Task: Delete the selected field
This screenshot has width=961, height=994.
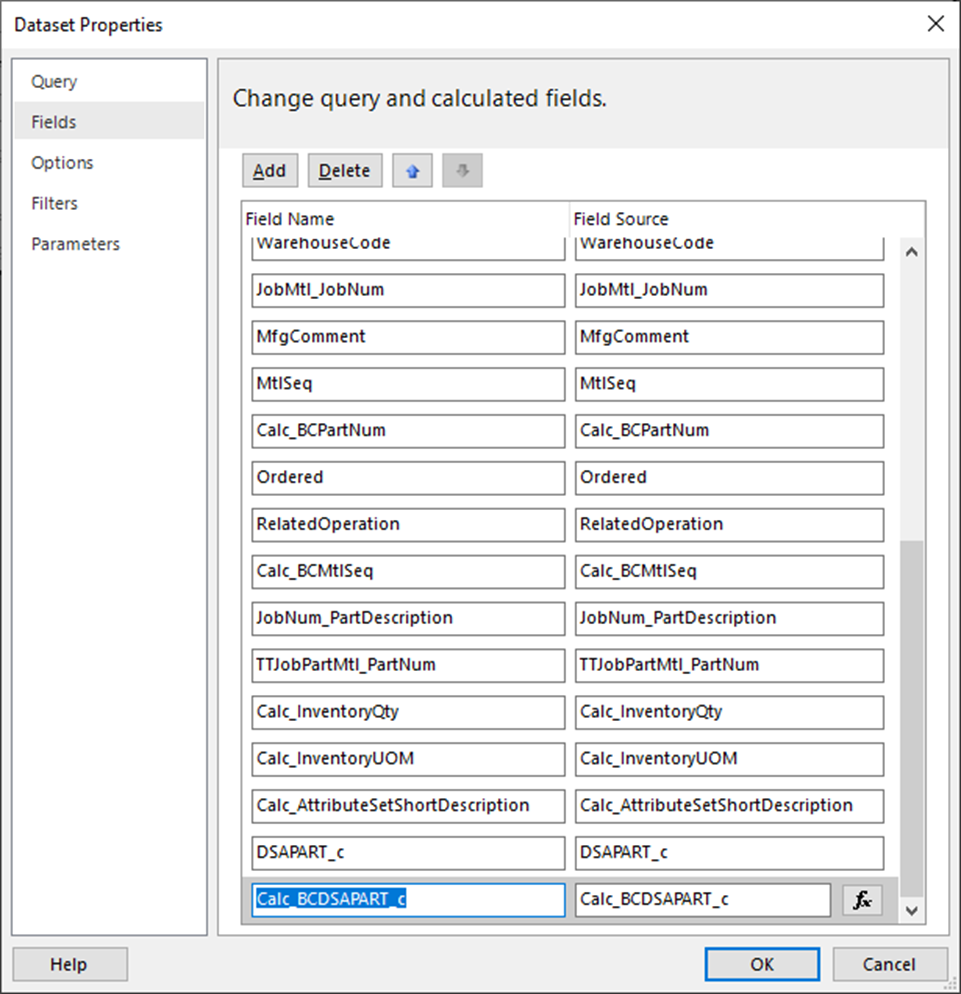Action: [344, 171]
